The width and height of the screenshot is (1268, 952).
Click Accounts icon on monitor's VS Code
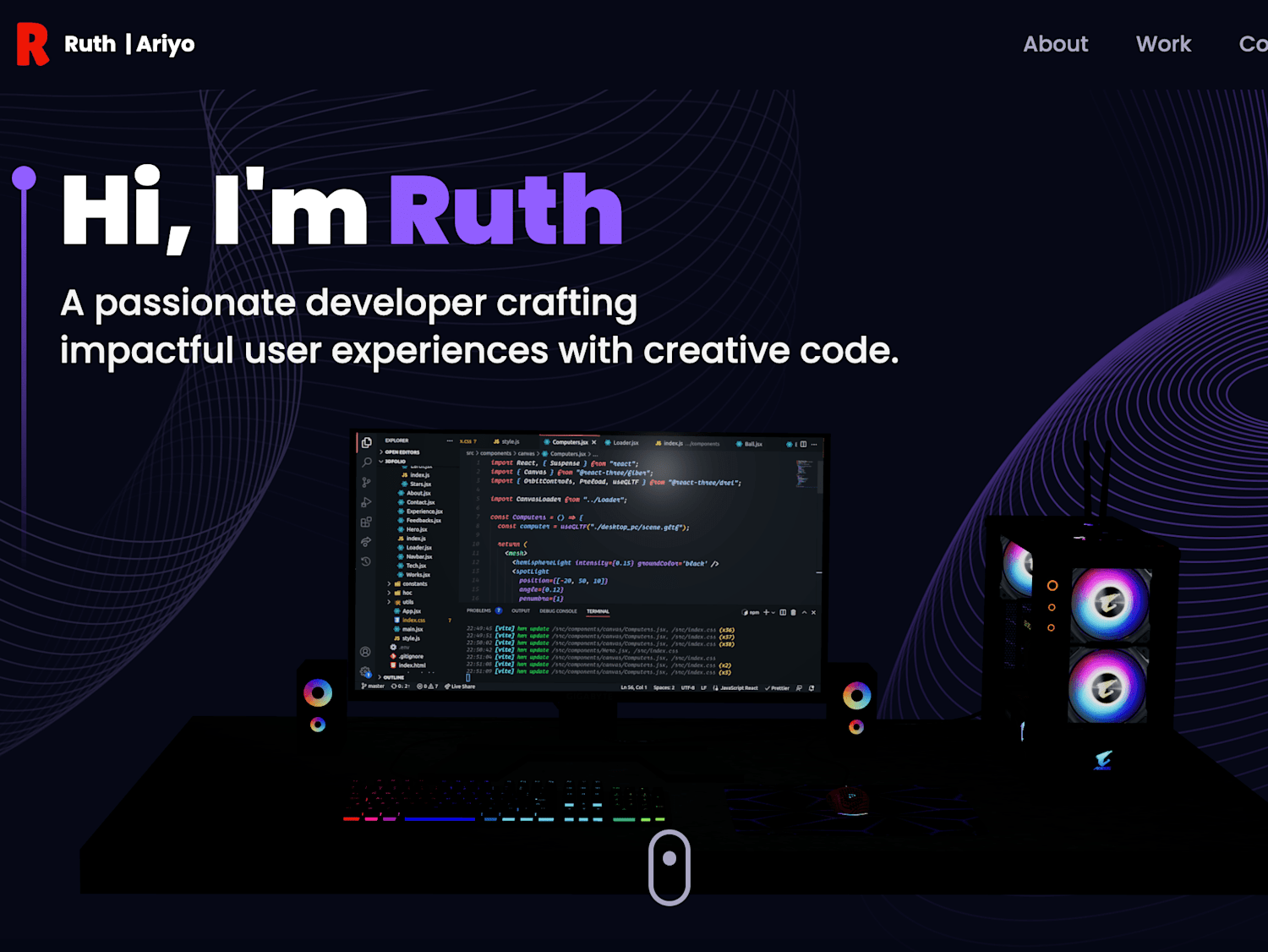[x=365, y=651]
